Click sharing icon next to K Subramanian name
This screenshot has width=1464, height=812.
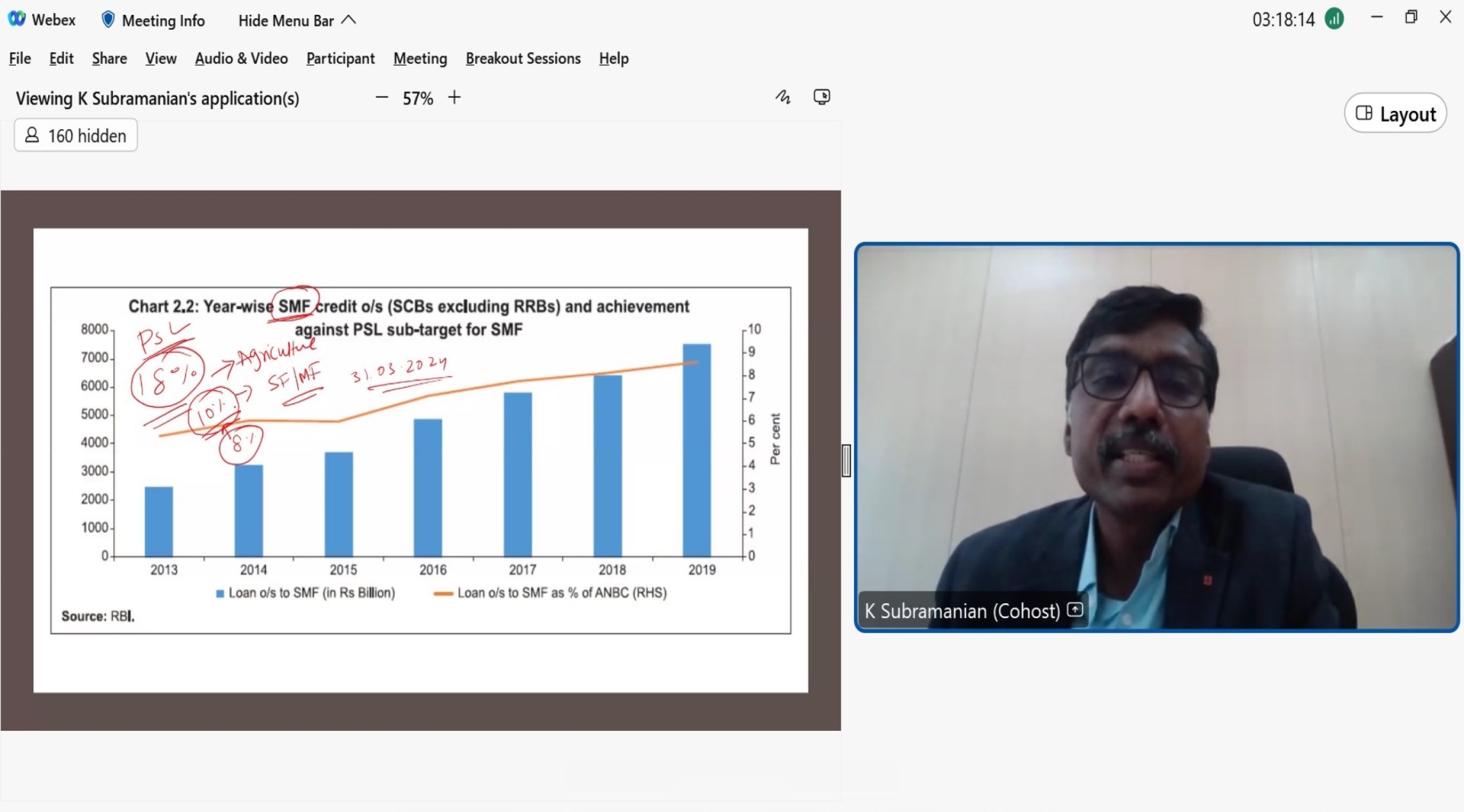pyautogui.click(x=1074, y=609)
